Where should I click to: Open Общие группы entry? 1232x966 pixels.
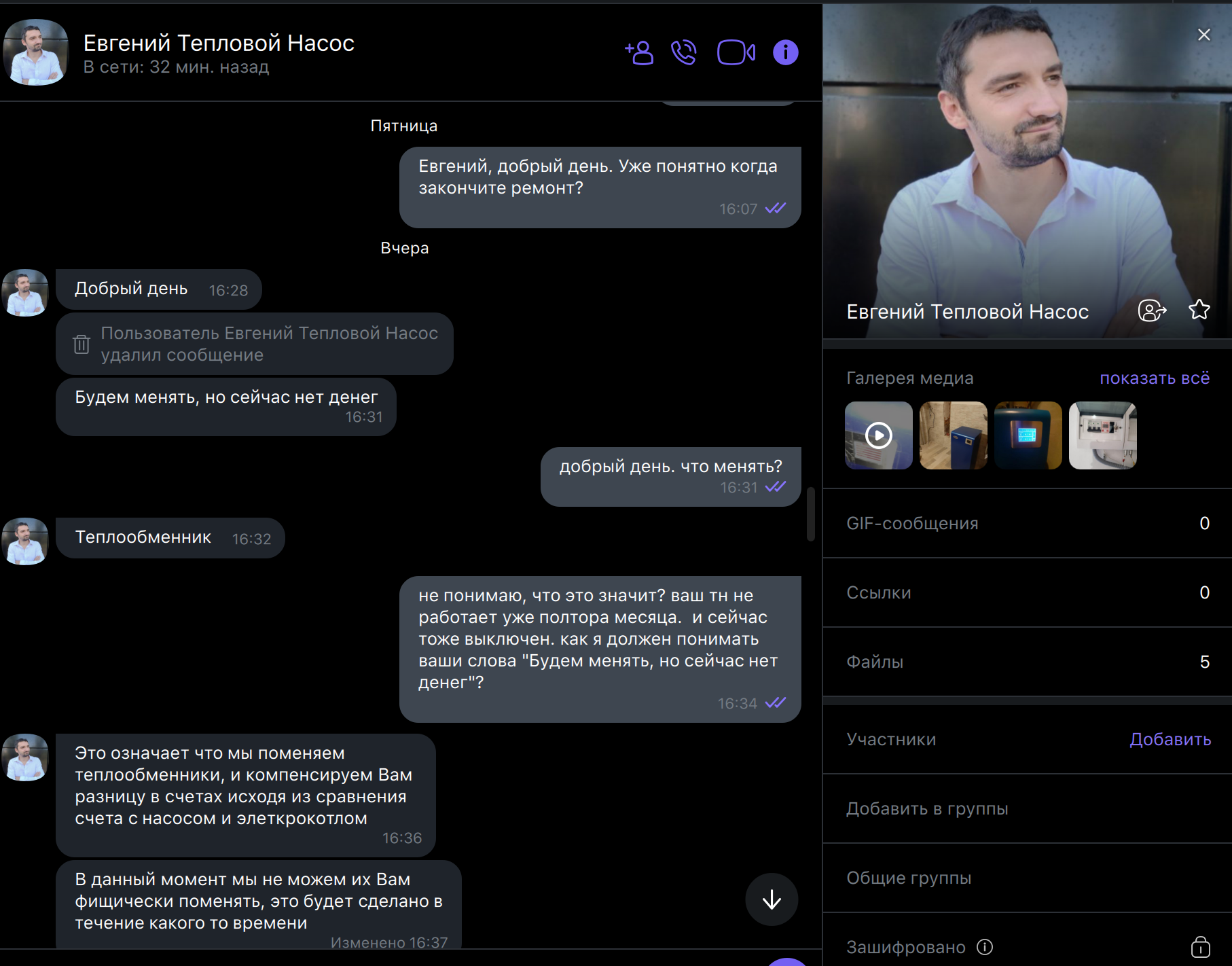[1028, 878]
